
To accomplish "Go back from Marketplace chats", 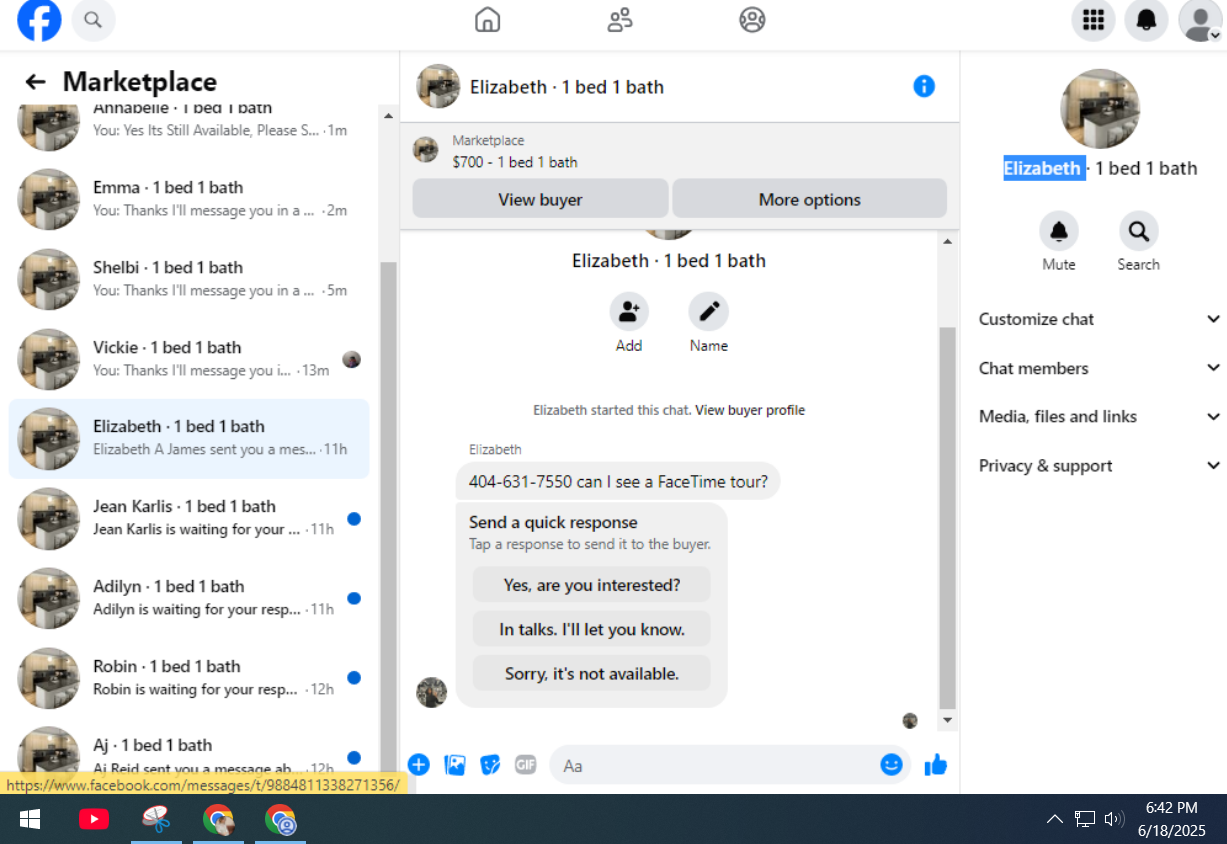I will point(35,82).
